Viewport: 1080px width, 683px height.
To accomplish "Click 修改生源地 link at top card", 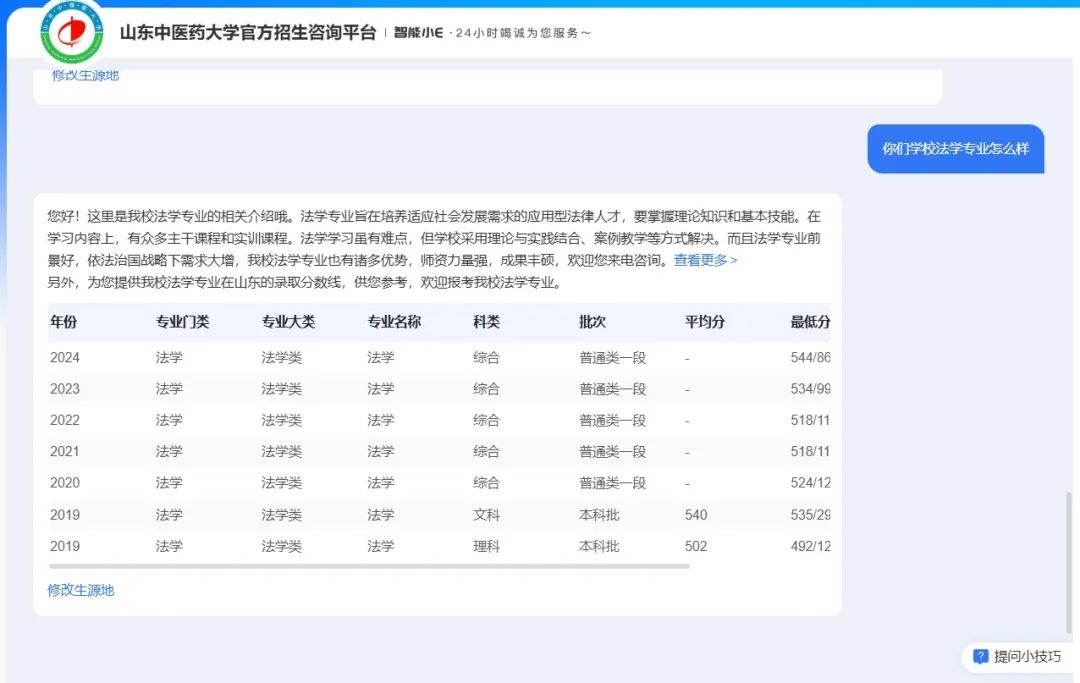I will [x=85, y=75].
